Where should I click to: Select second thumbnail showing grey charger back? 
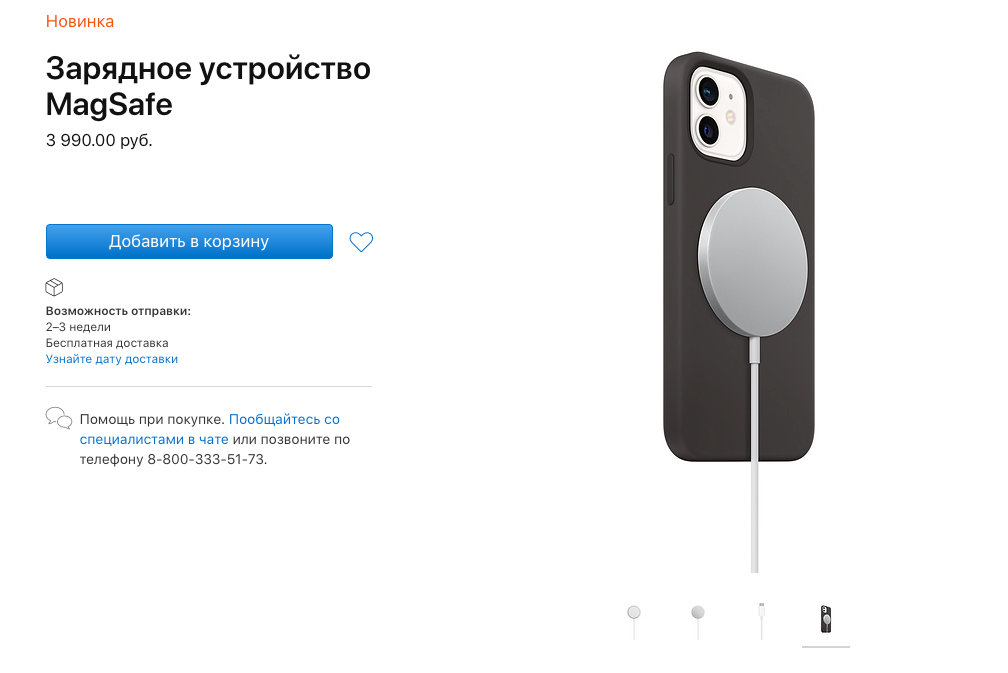pos(698,620)
